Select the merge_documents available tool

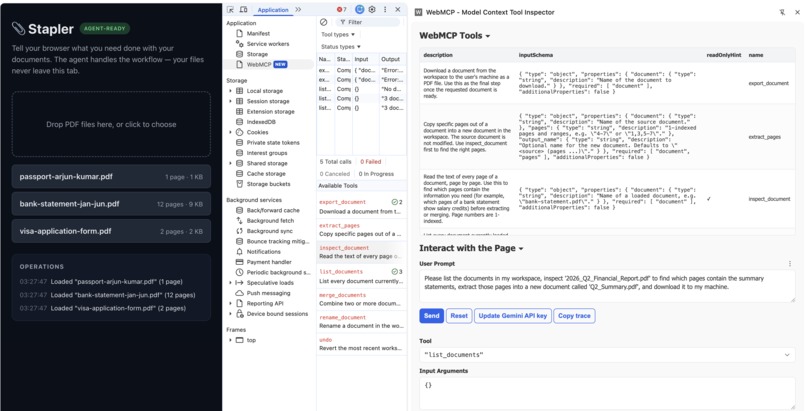pos(361,299)
